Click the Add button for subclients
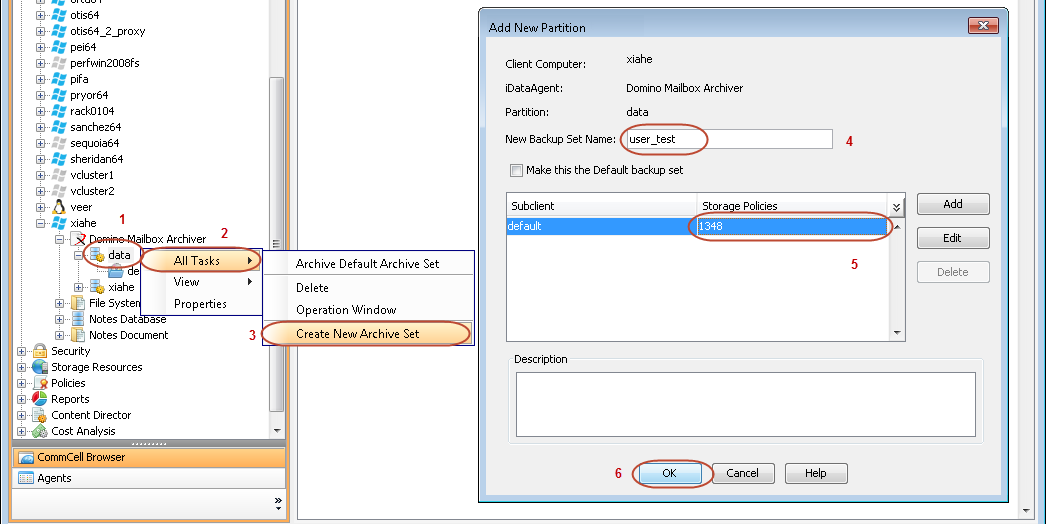Screen dimensions: 1046x524 pyautogui.click(x=952, y=204)
